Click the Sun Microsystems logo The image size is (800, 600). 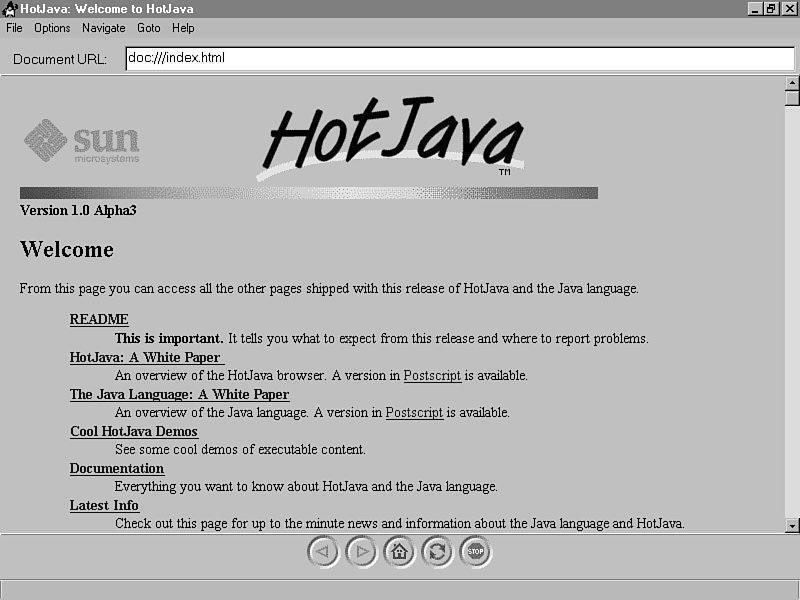[x=82, y=141]
